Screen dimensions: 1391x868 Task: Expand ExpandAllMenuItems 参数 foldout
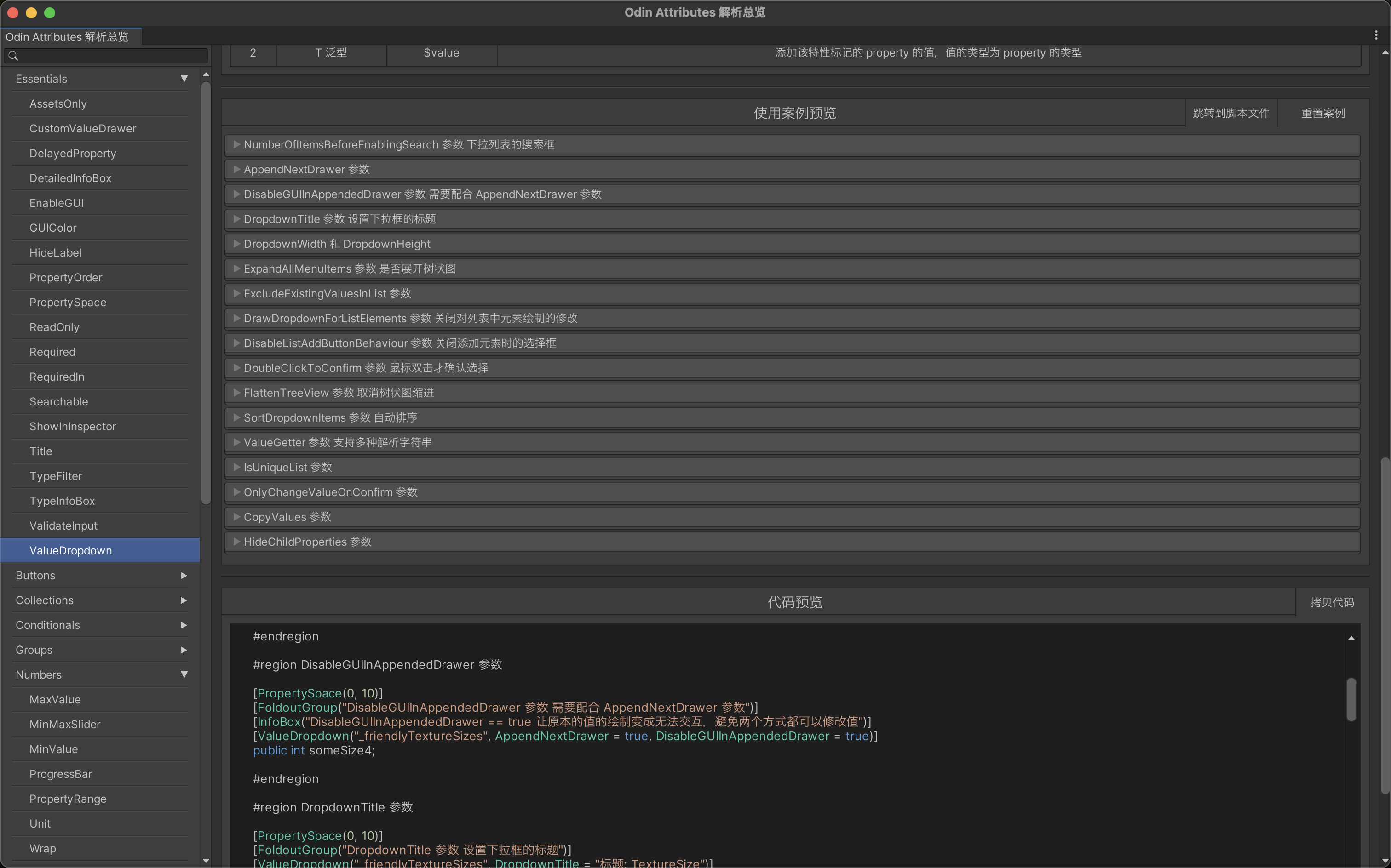[792, 268]
